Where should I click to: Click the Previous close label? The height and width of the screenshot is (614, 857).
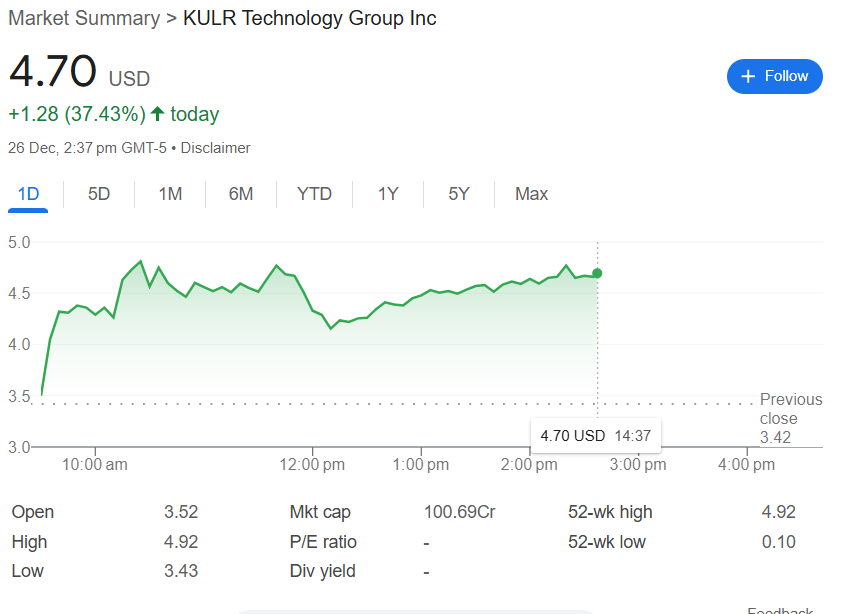click(x=790, y=409)
